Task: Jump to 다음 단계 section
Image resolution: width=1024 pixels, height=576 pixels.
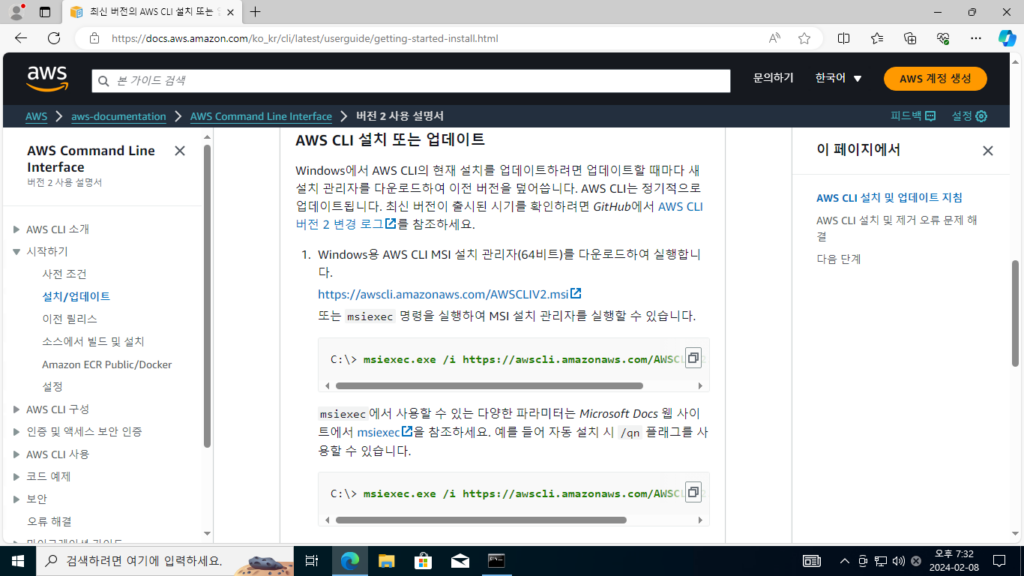Action: 839,259
